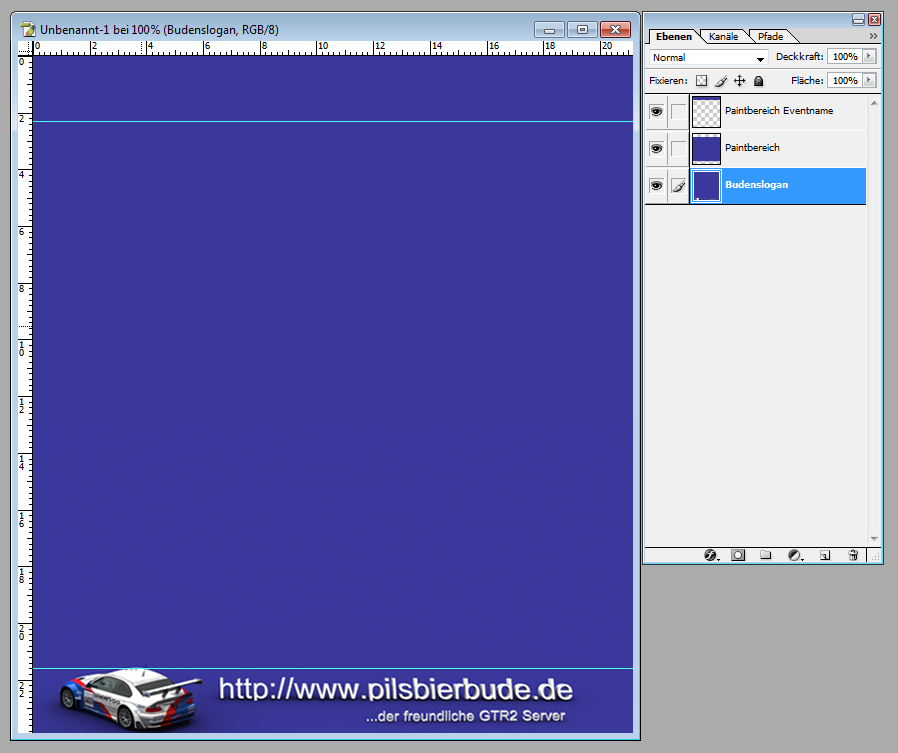Add a layer mask to Budenslogan
This screenshot has width=898, height=753.
coord(738,555)
